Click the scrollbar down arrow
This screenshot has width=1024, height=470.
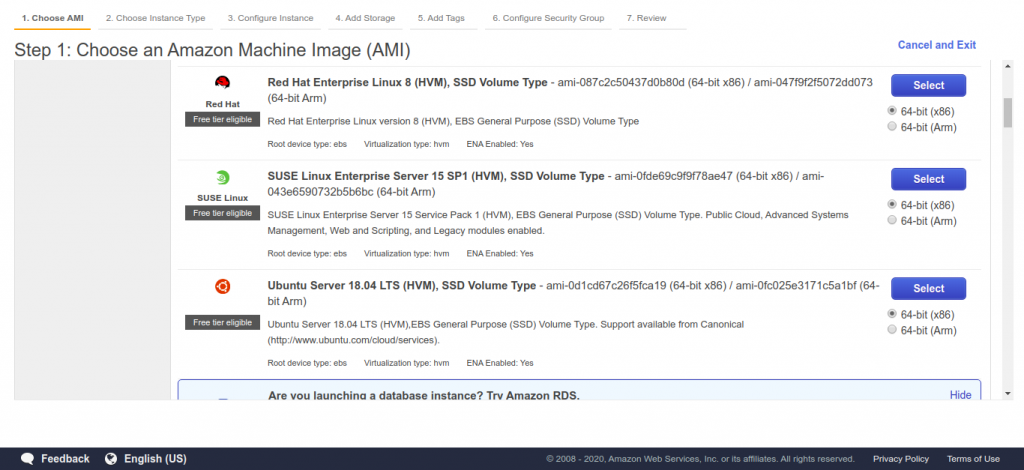click(1008, 393)
